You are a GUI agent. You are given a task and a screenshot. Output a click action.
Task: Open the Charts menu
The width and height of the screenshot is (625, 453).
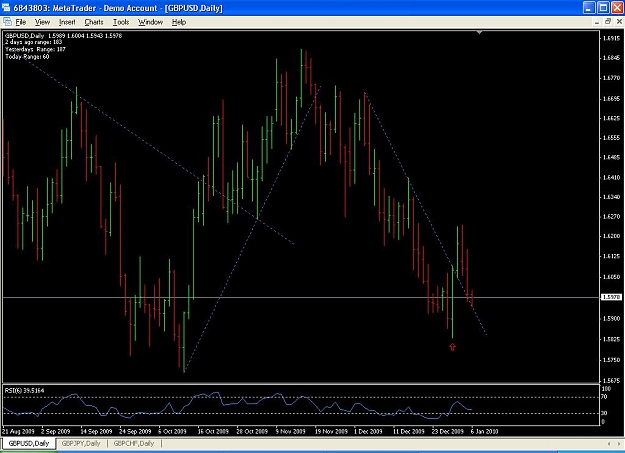tap(94, 22)
